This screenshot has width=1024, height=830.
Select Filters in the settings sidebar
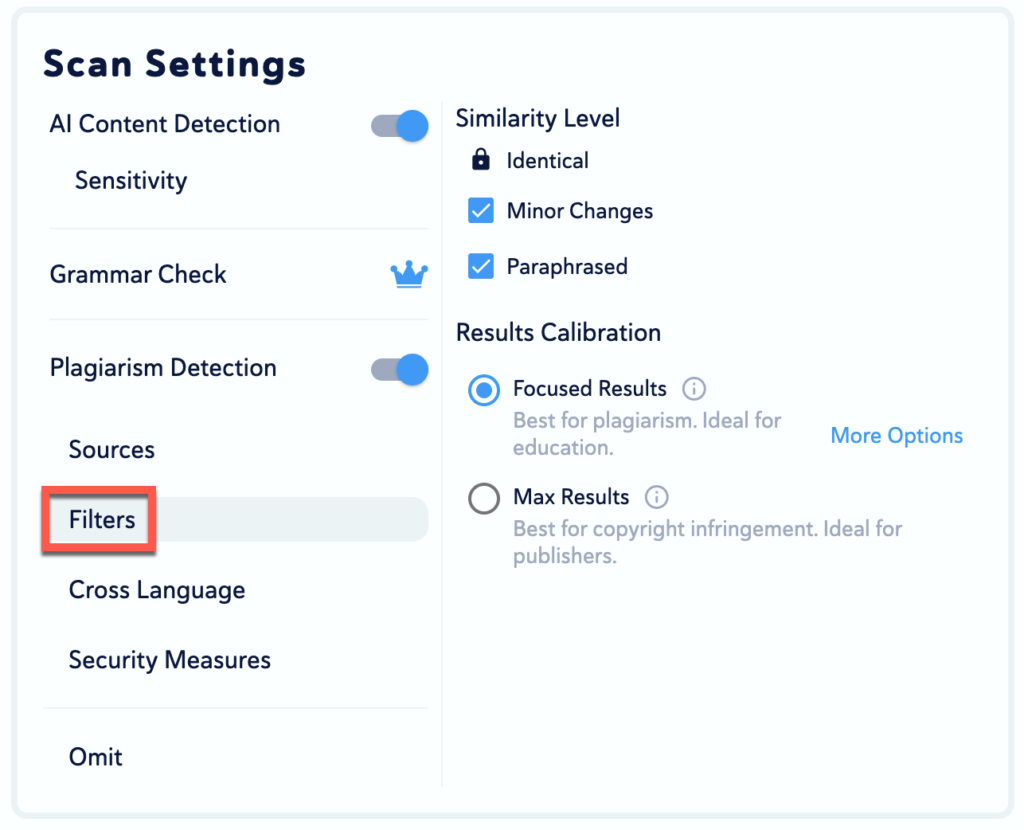click(102, 519)
